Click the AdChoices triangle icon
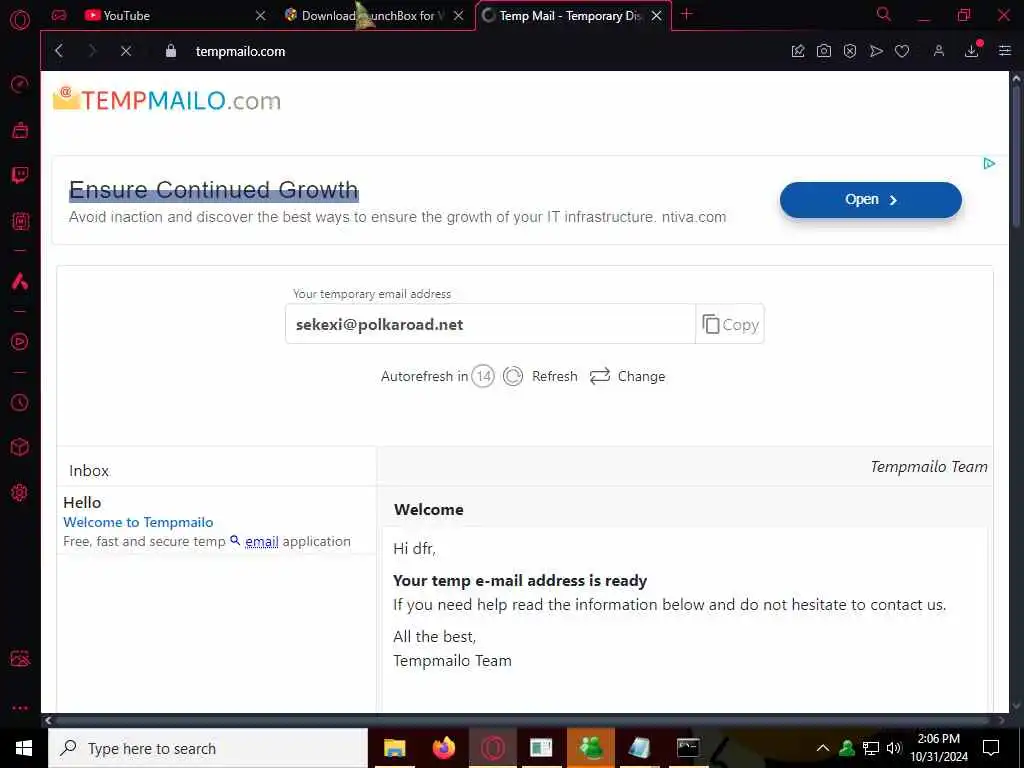The height and width of the screenshot is (768, 1024). click(989, 163)
